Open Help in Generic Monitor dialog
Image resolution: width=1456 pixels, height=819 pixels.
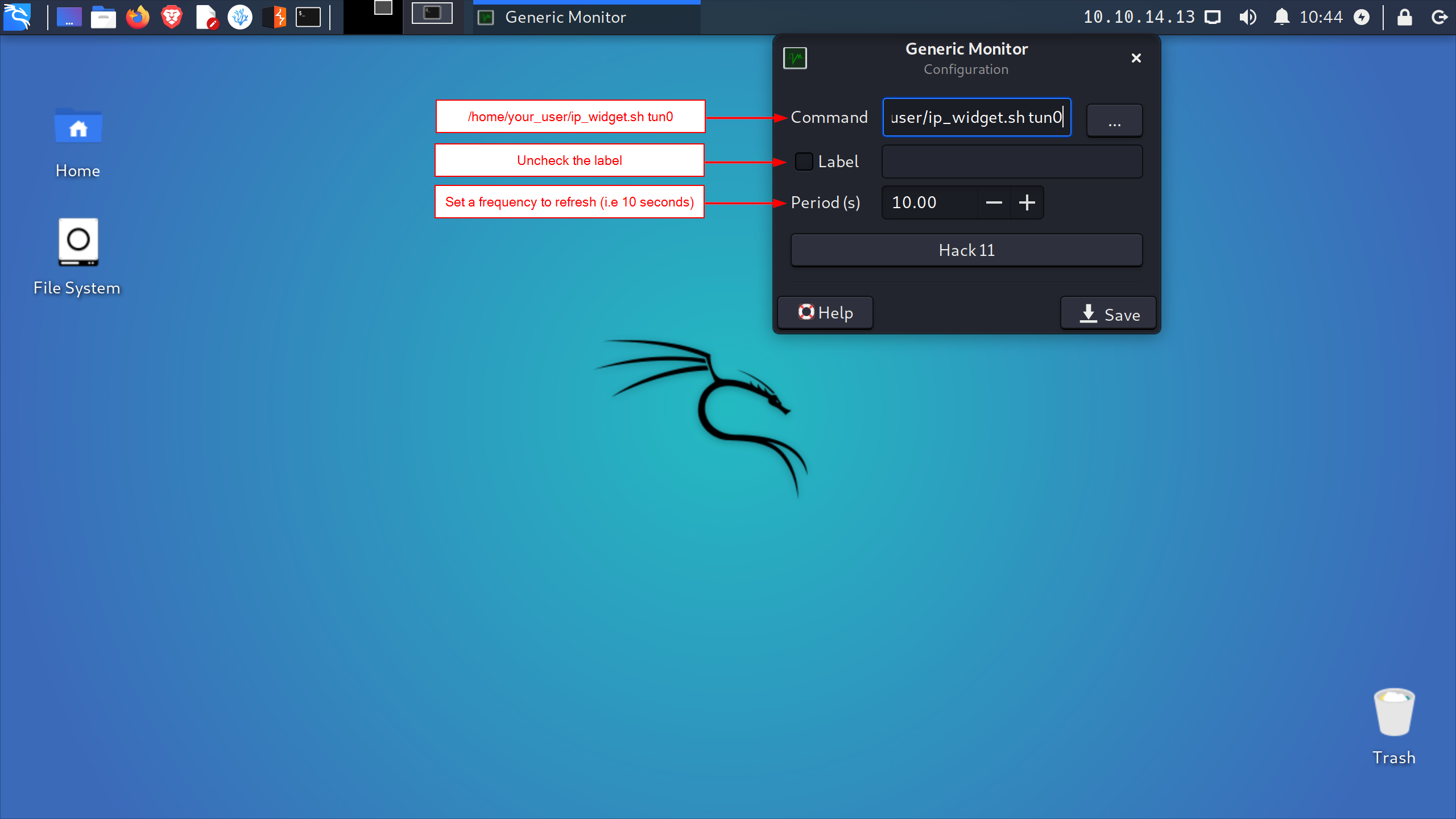pyautogui.click(x=825, y=312)
